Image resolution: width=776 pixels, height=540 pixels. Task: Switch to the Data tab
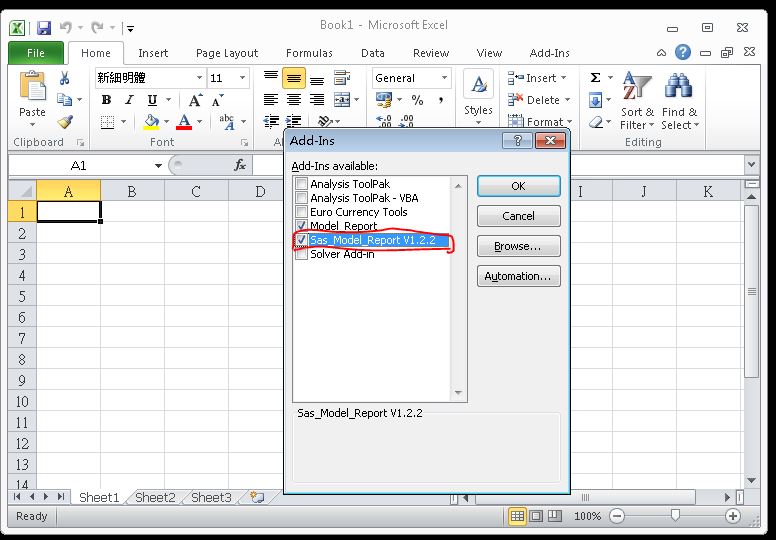(x=373, y=53)
